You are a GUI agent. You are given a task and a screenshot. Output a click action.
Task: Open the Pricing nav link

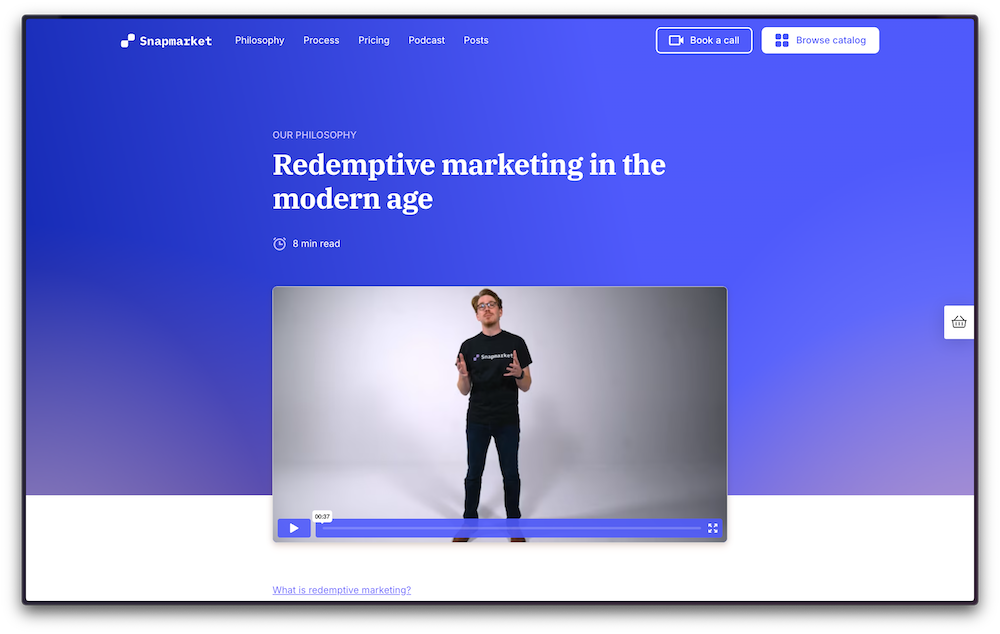(x=374, y=41)
